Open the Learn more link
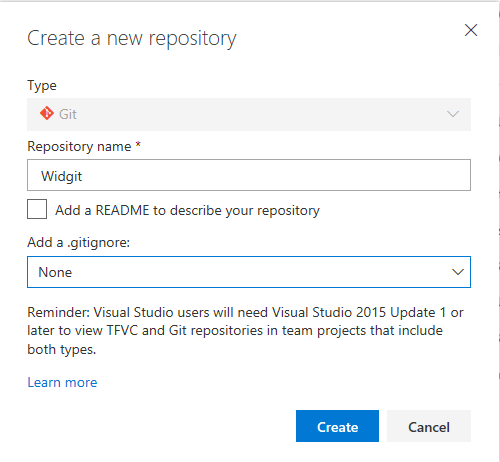Screen dimensions: 500x462 [x=62, y=382]
